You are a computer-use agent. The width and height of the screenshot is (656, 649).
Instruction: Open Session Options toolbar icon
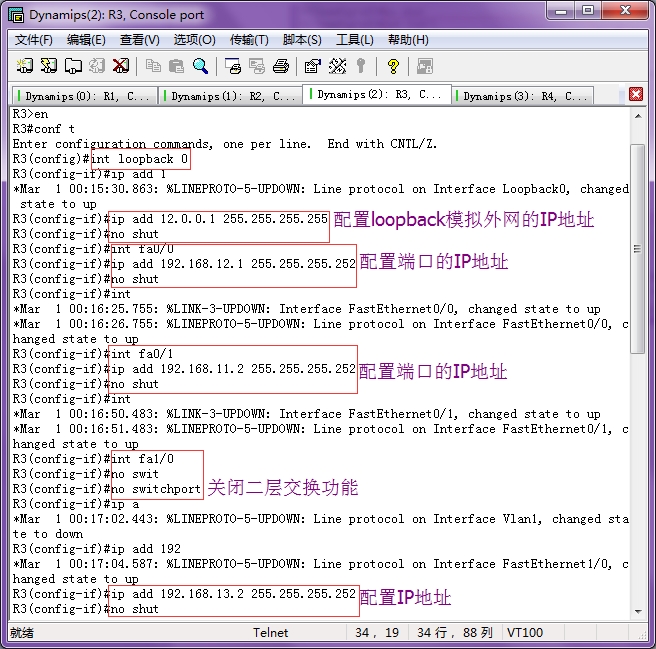coord(313,66)
